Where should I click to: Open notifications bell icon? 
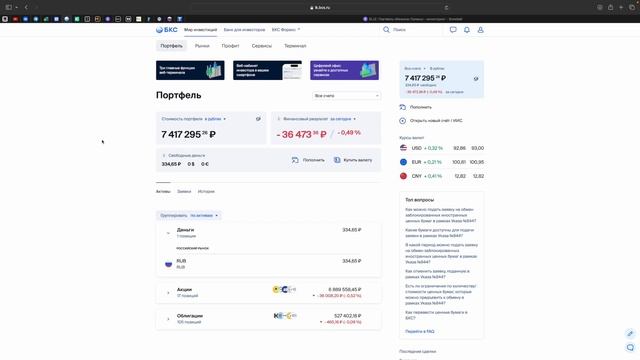pos(467,30)
